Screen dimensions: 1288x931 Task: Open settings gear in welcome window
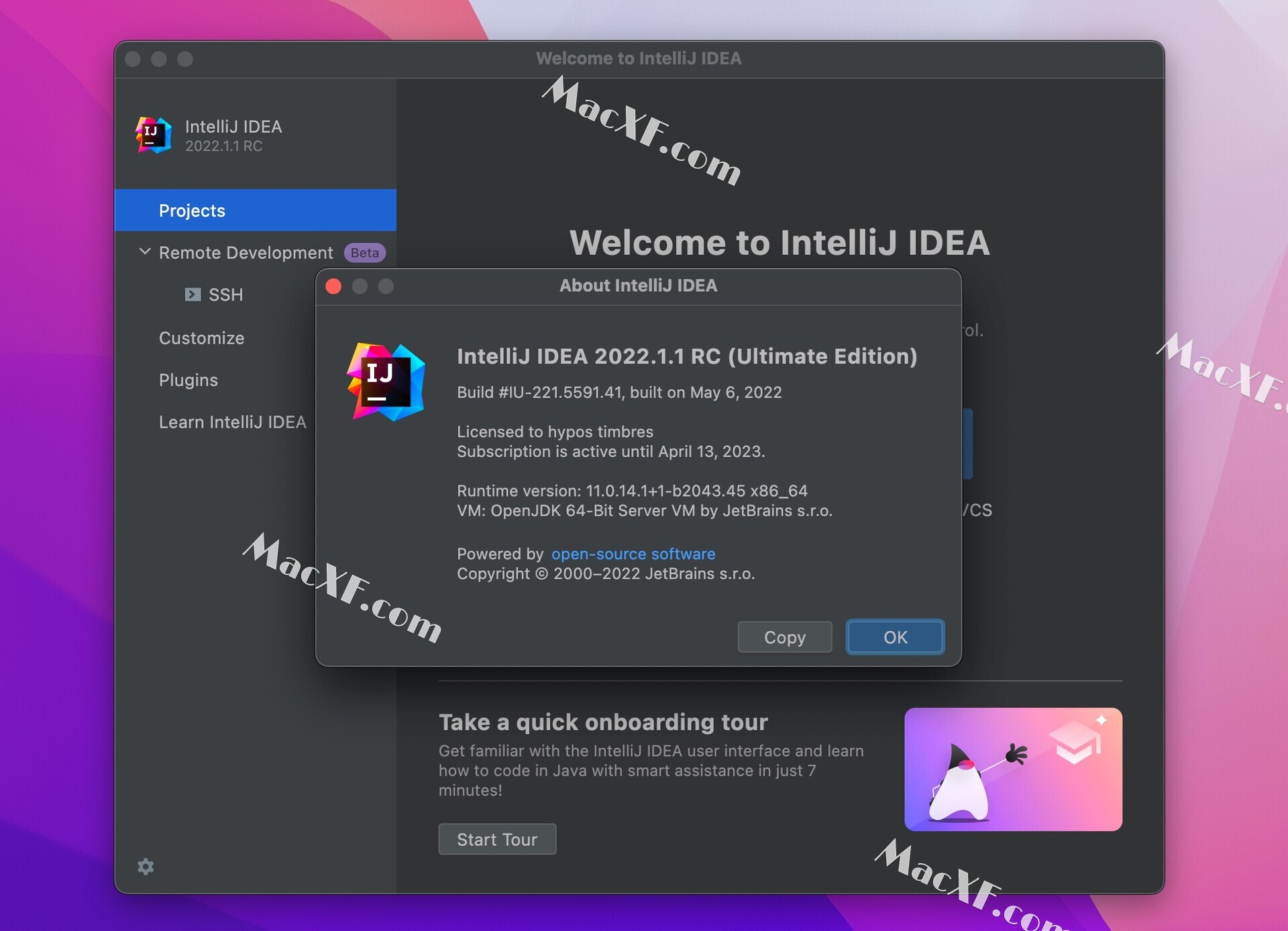pyautogui.click(x=146, y=867)
